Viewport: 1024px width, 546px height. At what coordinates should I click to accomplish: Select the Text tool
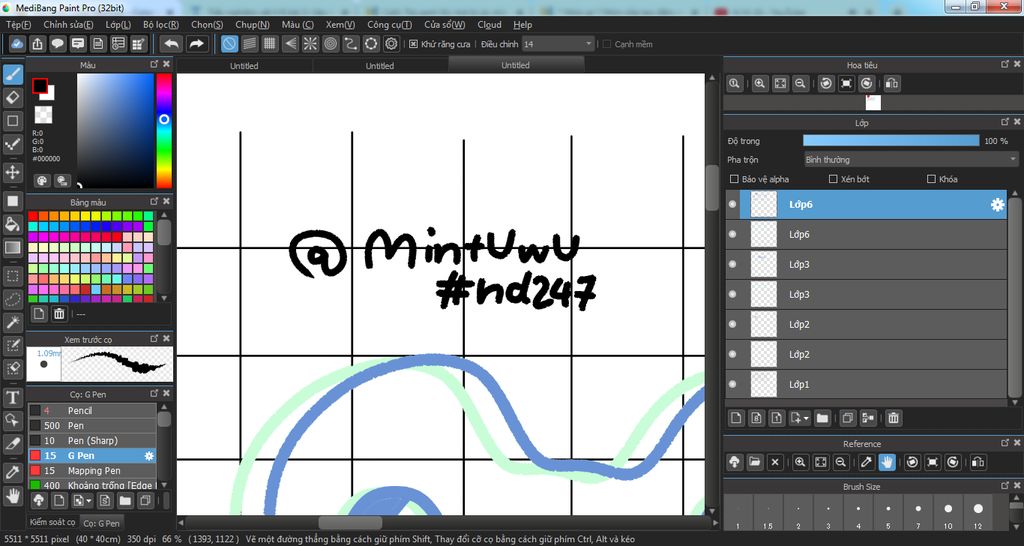click(12, 397)
